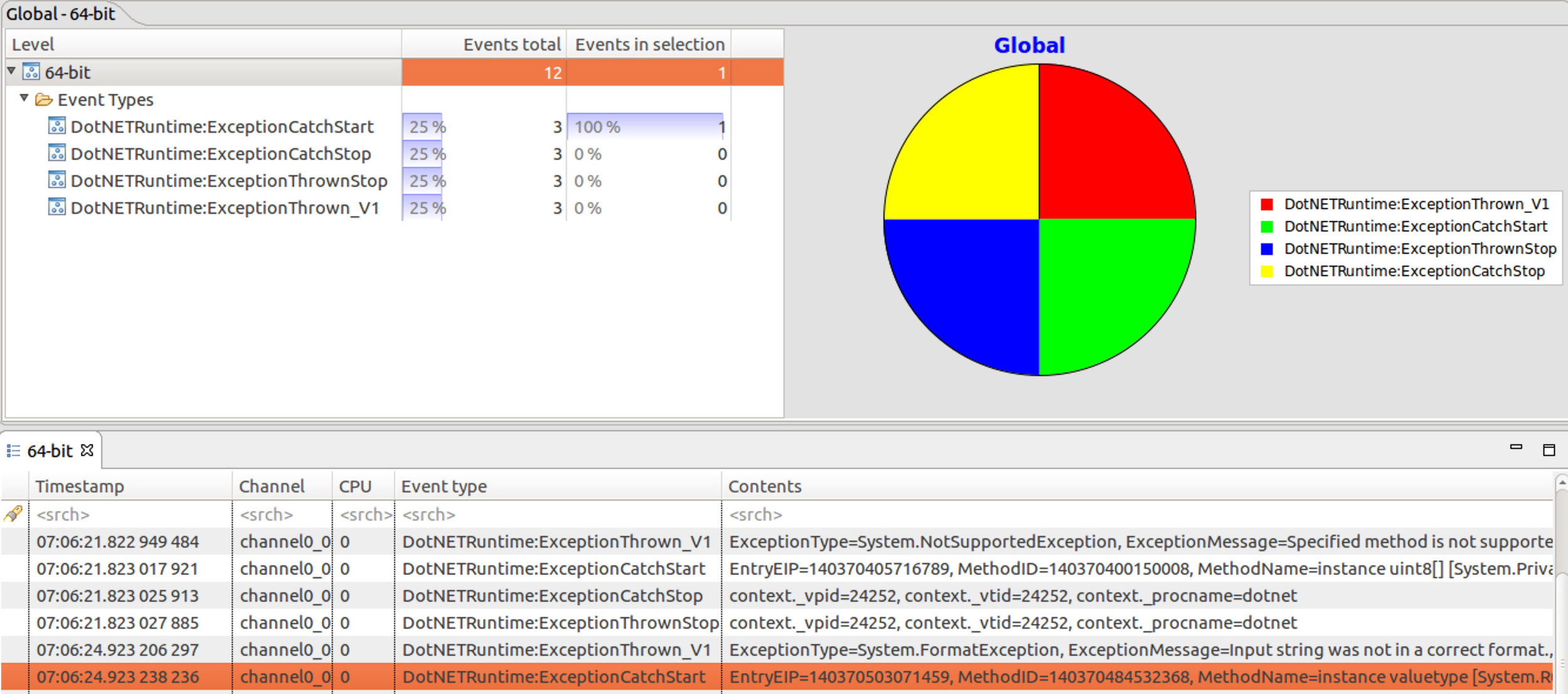Click the 64-bit trace icon in tree
Screen dimensions: 1568x694
[x=31, y=72]
